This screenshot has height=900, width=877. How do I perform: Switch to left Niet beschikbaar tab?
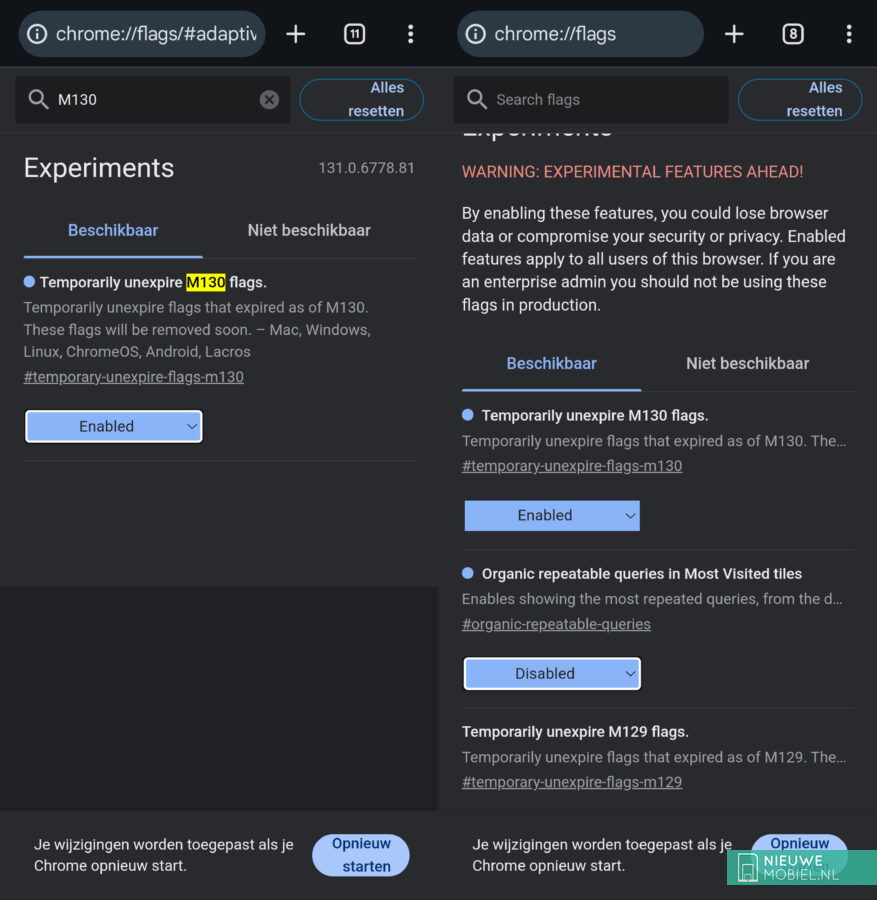[x=309, y=230]
